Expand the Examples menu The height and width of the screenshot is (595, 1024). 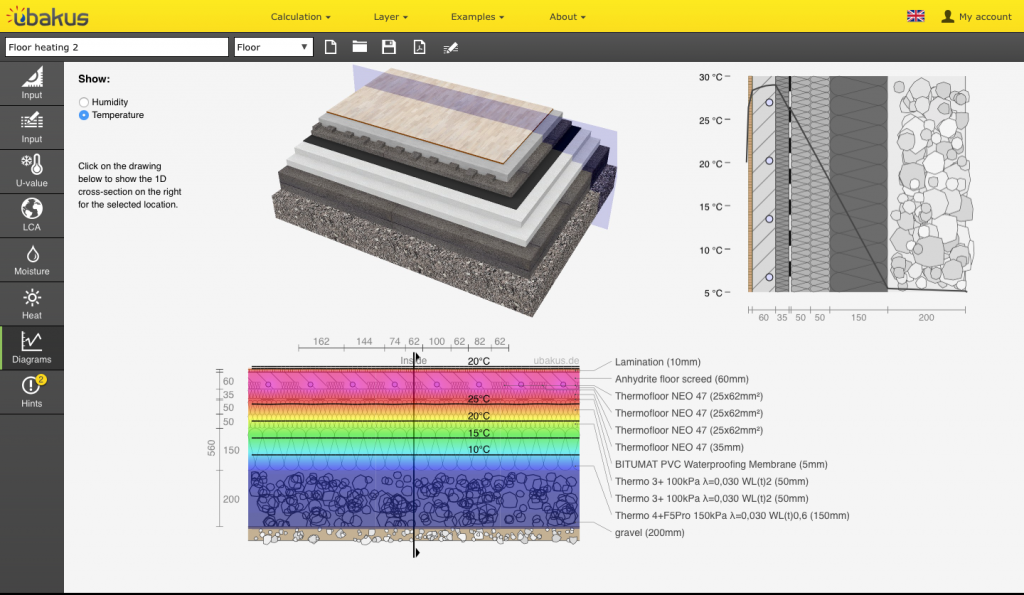pyautogui.click(x=477, y=17)
